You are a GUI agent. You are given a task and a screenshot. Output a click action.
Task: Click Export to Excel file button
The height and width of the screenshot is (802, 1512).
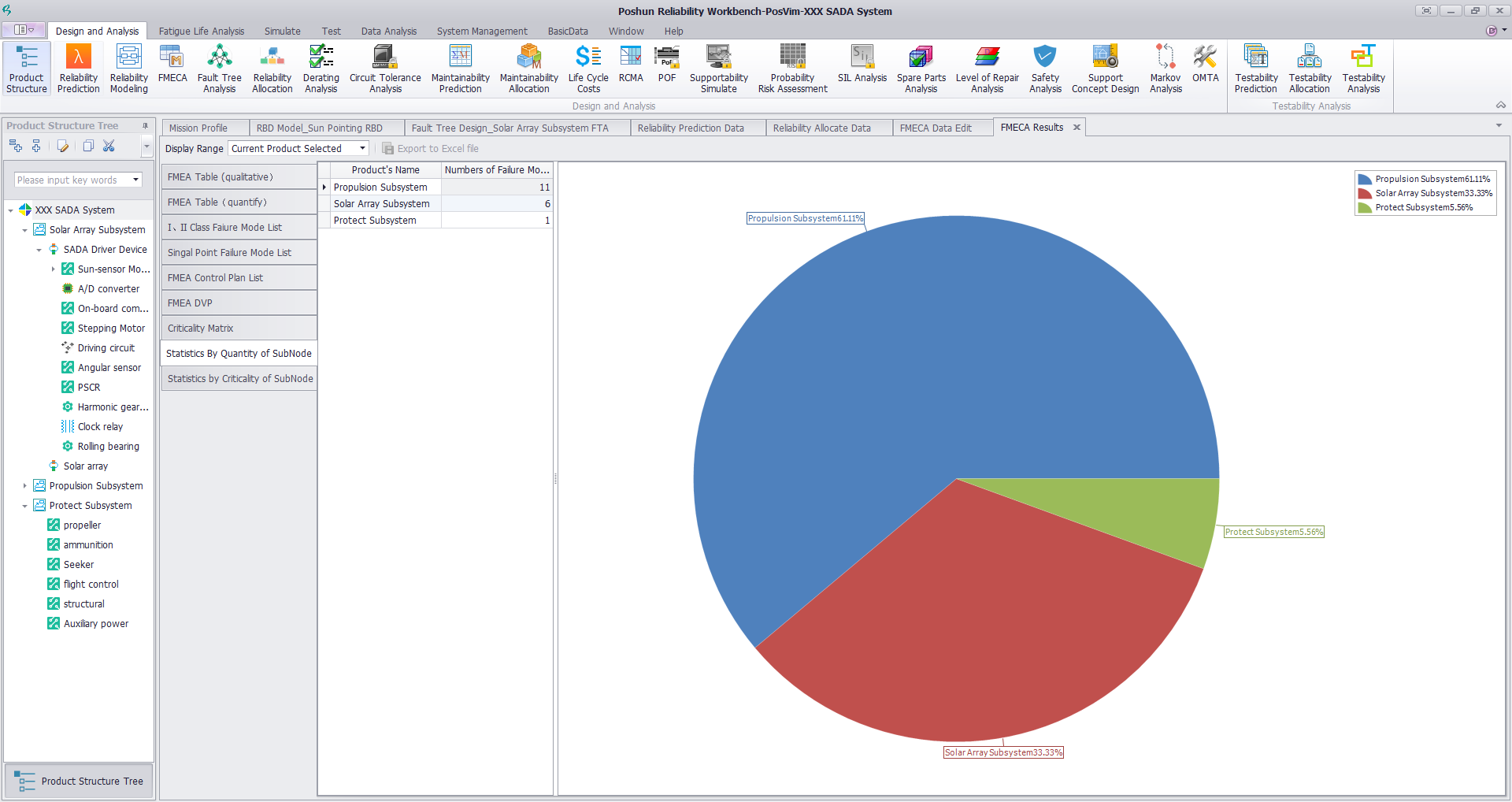(430, 149)
